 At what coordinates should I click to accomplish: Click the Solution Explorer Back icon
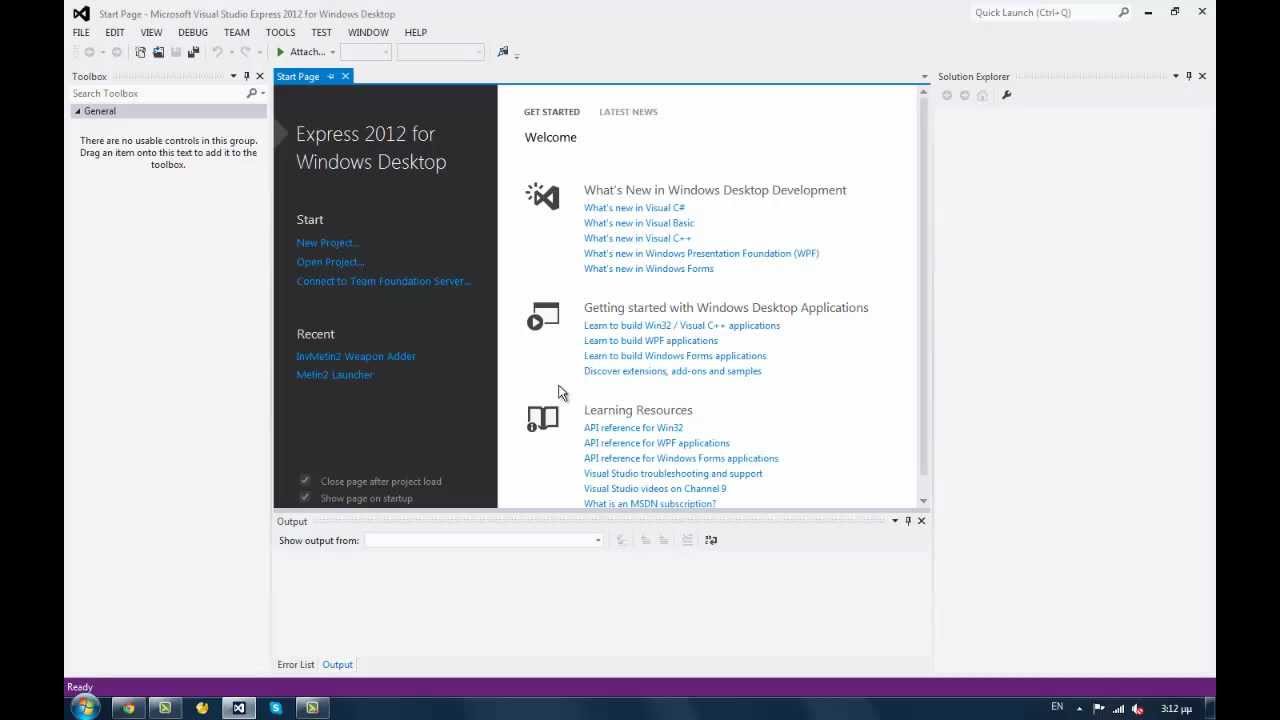tap(947, 95)
